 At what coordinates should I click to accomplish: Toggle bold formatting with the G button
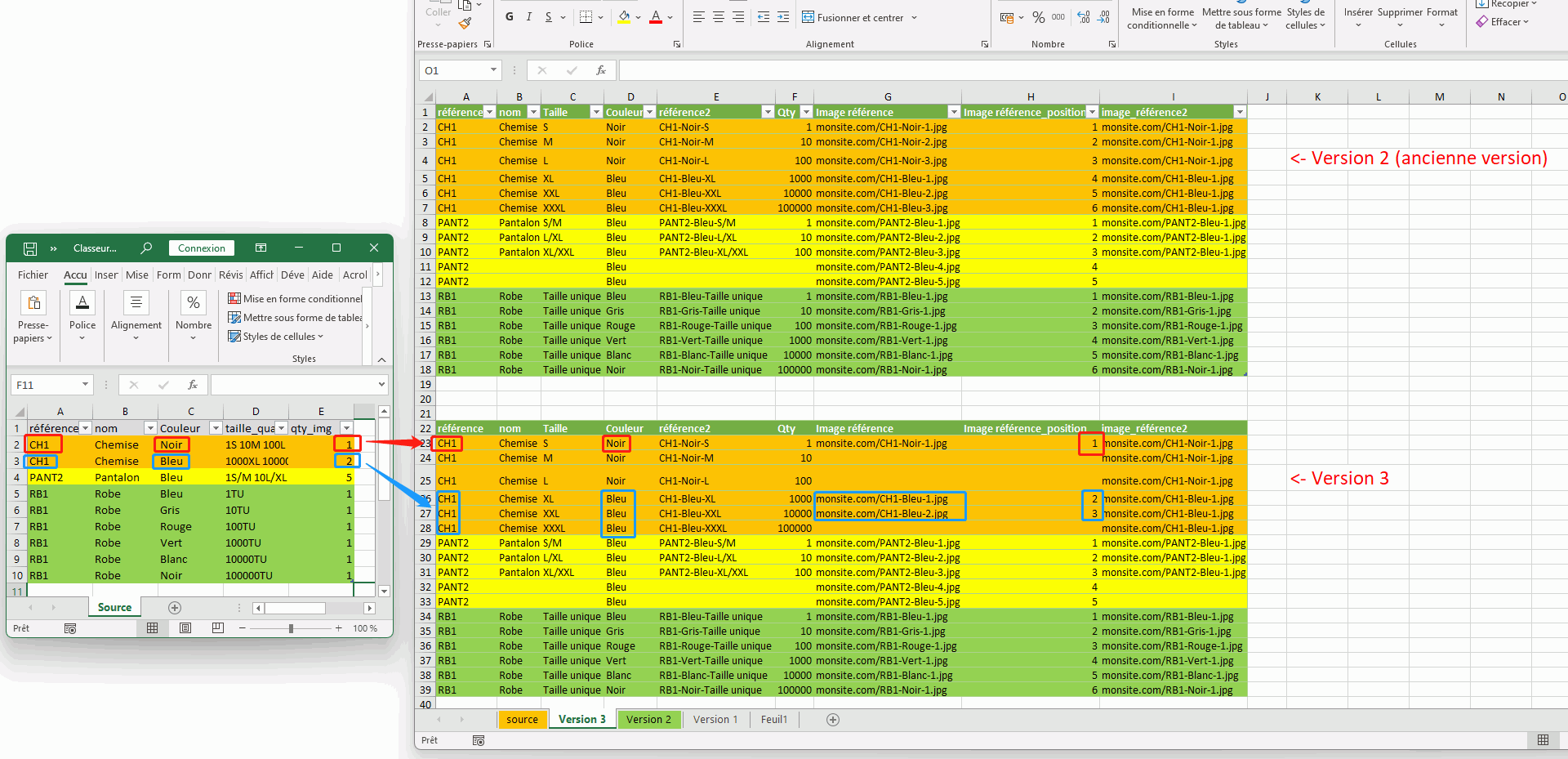click(510, 17)
